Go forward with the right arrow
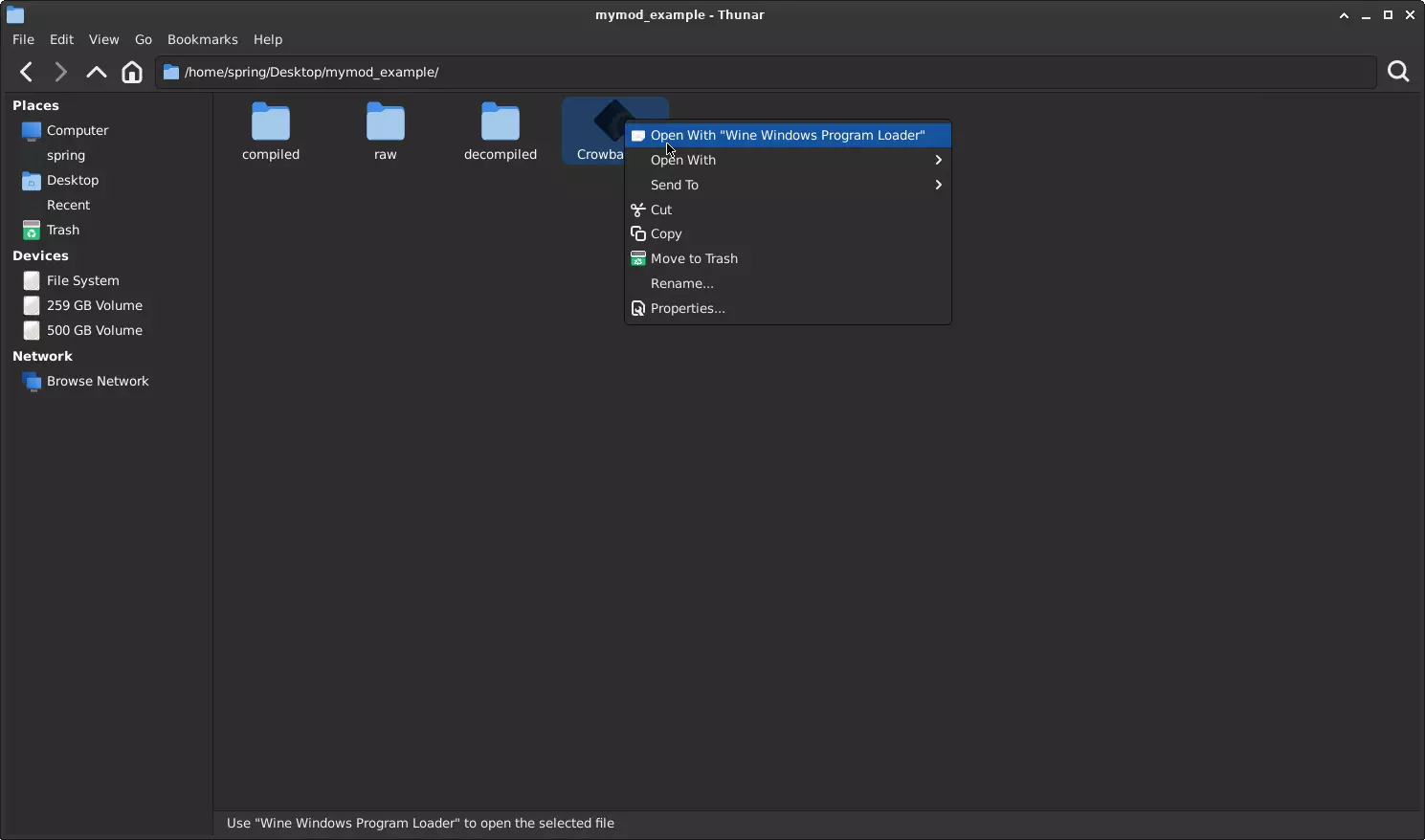The image size is (1425, 840). 60,72
